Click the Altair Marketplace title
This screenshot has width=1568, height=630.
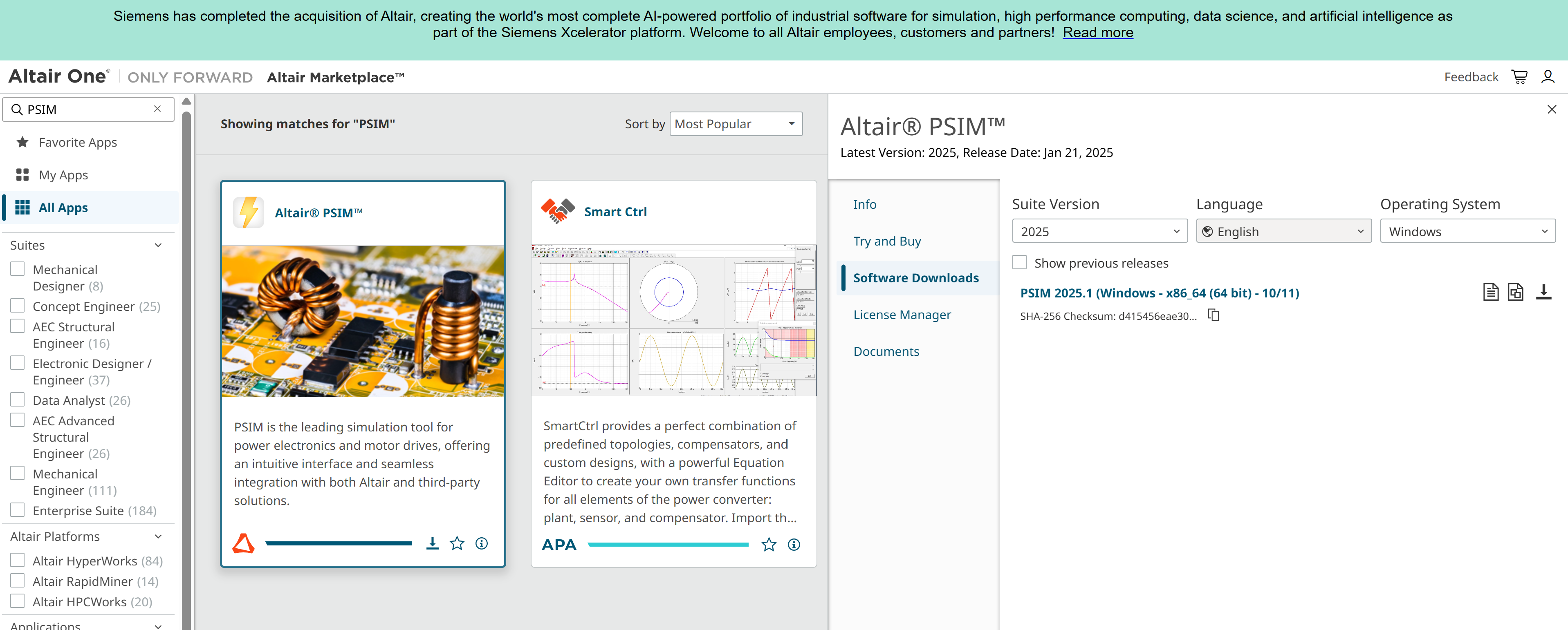(335, 77)
